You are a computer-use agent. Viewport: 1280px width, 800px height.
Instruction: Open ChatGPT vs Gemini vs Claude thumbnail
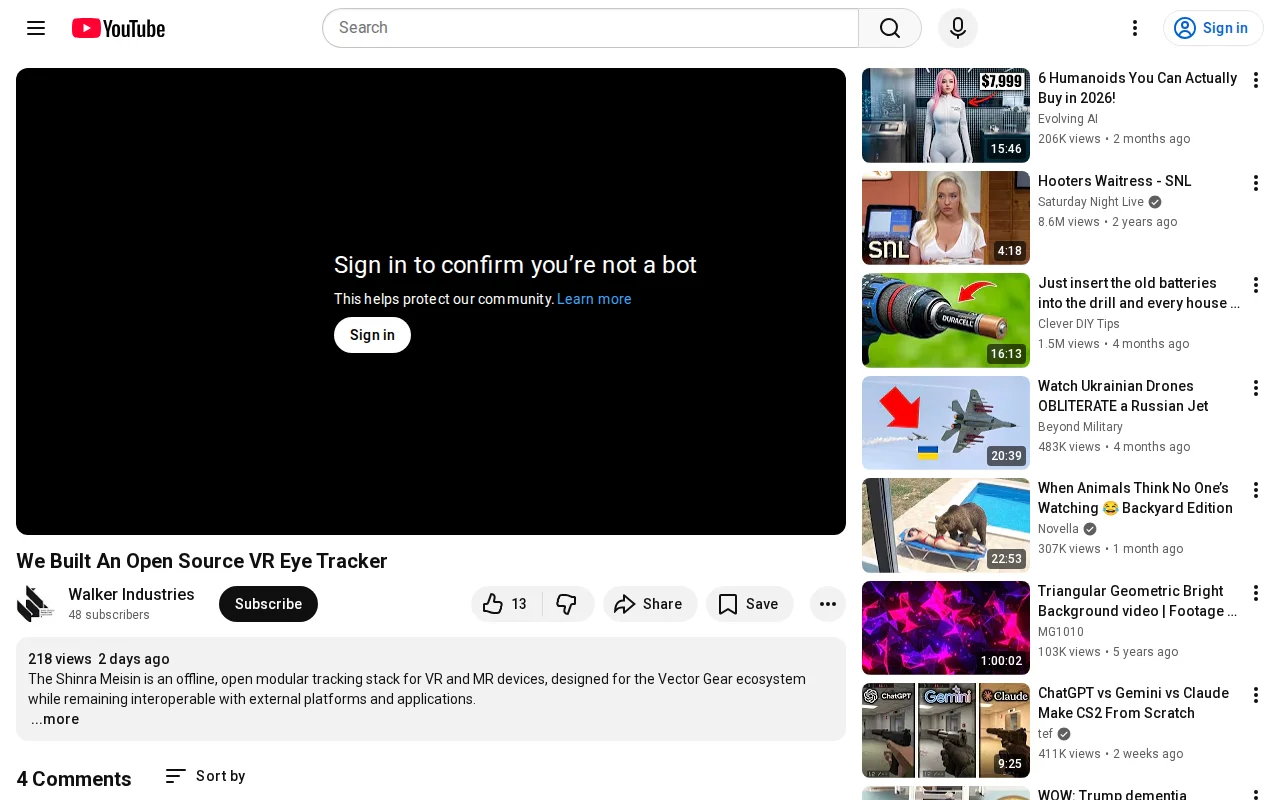click(946, 730)
